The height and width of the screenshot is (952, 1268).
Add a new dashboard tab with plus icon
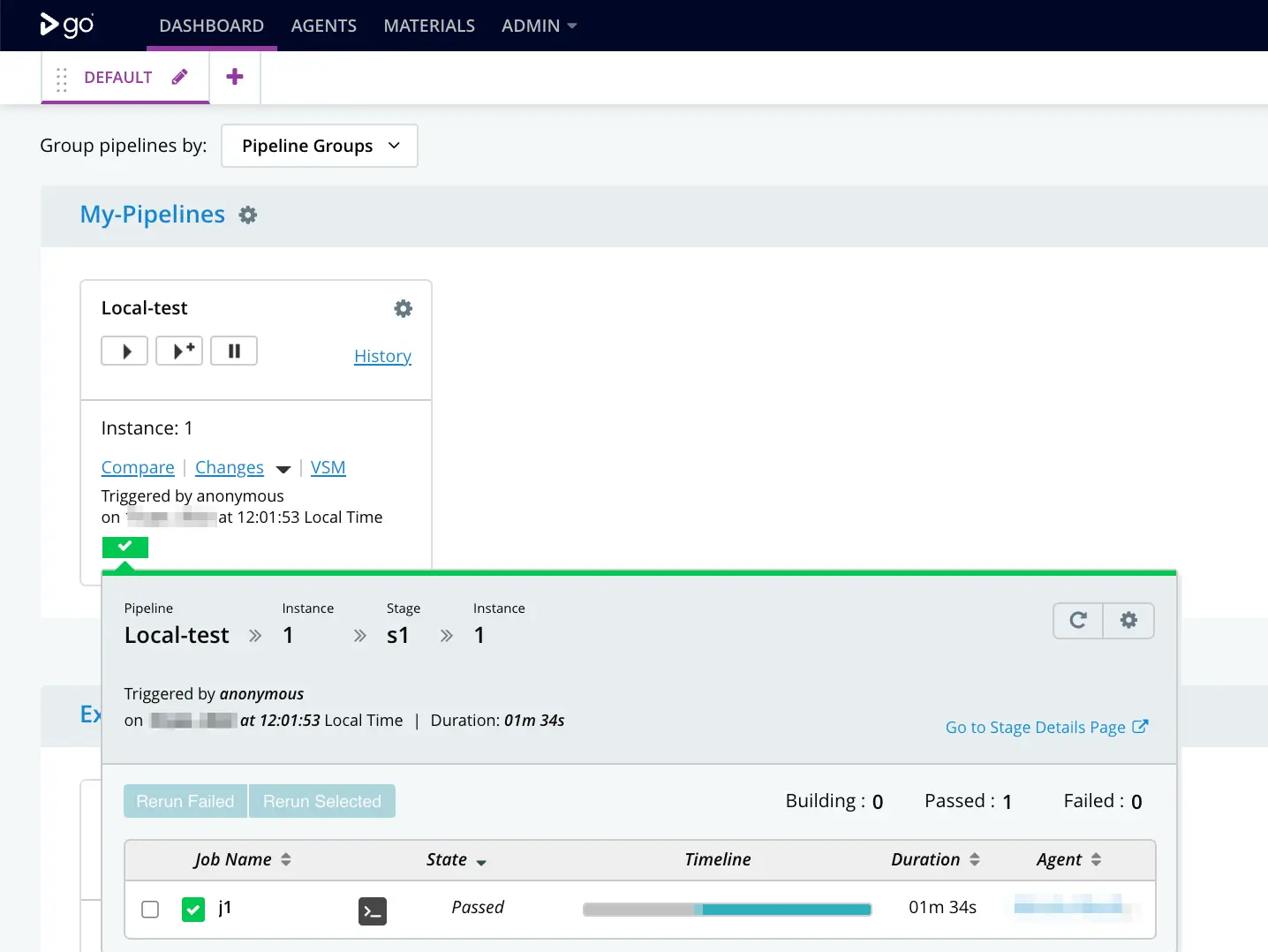235,77
